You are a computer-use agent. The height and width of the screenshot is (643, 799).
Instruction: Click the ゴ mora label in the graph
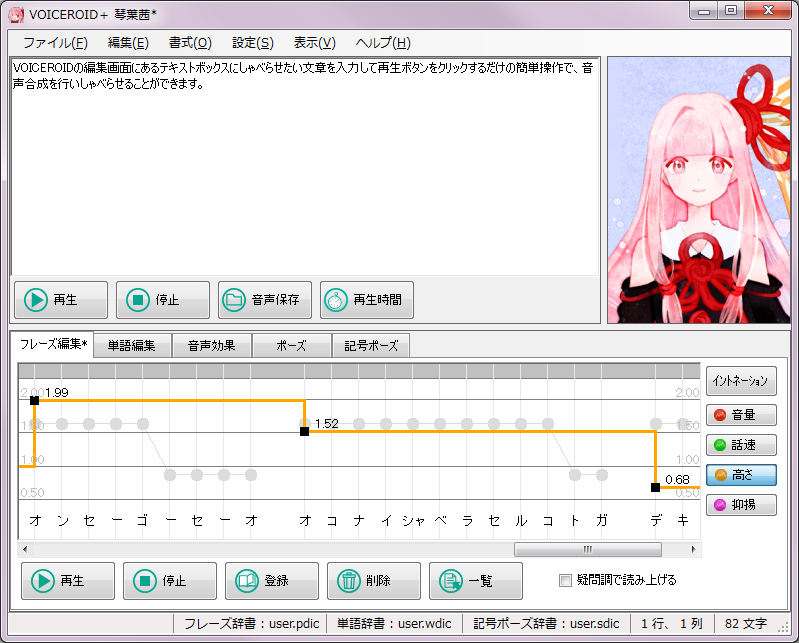(143, 520)
